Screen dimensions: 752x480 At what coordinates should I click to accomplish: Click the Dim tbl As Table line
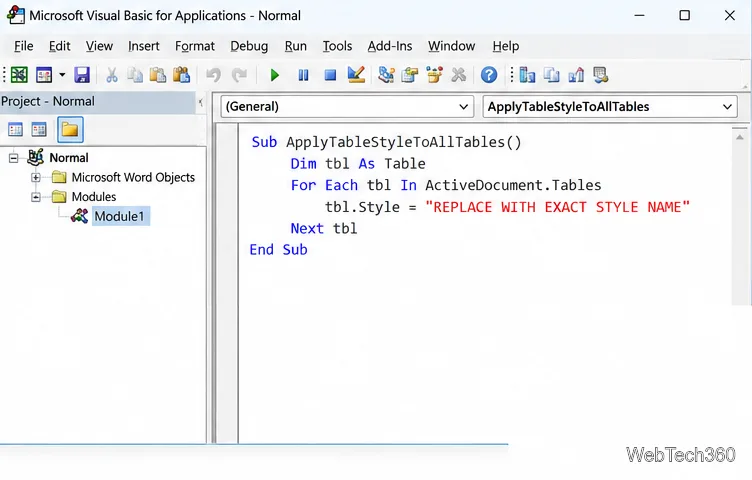[x=358, y=164]
